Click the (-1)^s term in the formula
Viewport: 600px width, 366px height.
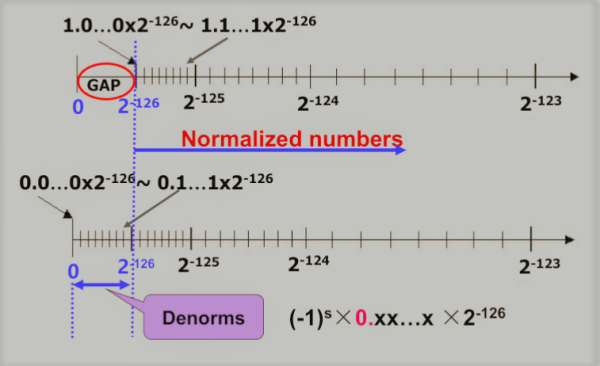click(x=310, y=318)
